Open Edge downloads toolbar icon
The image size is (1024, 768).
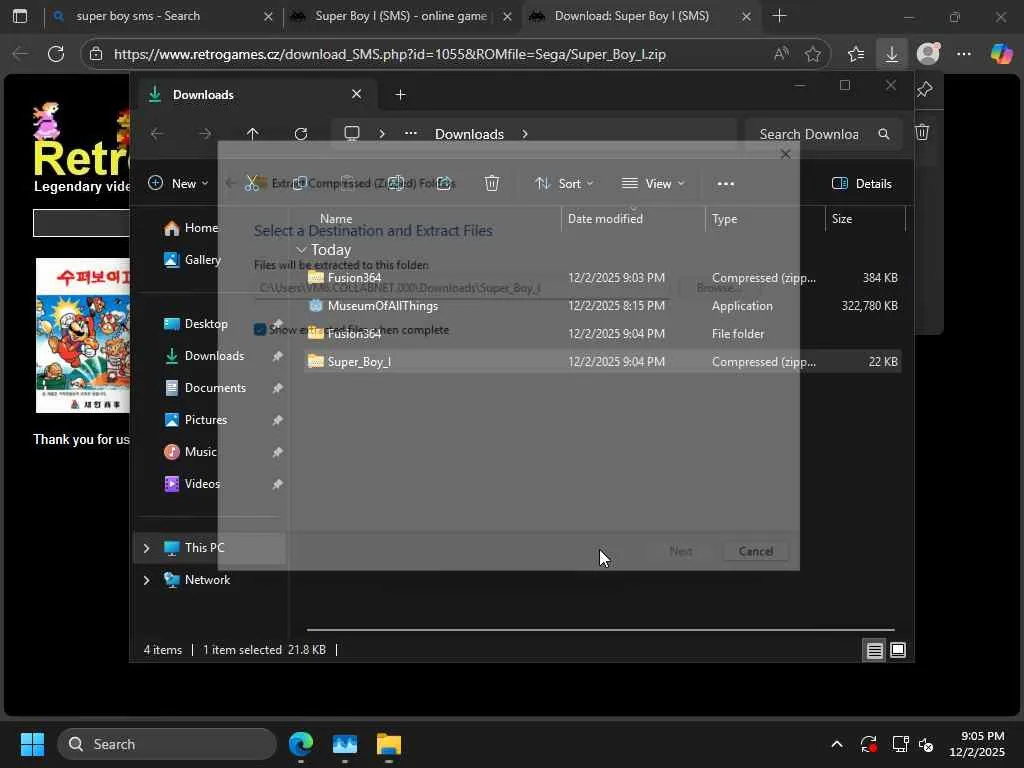(891, 54)
